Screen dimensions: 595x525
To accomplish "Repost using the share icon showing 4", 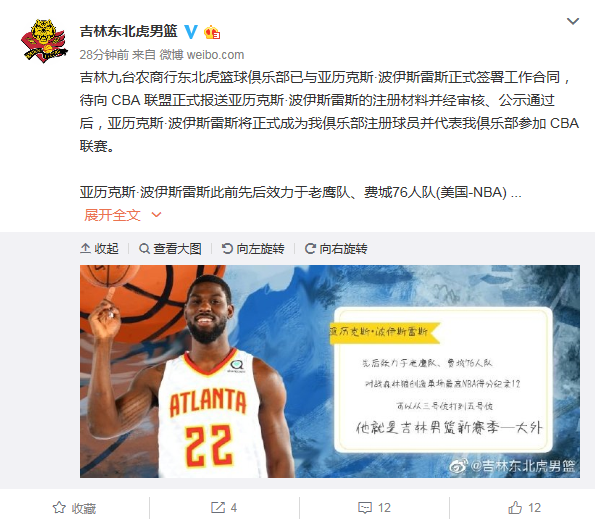I will tap(218, 508).
